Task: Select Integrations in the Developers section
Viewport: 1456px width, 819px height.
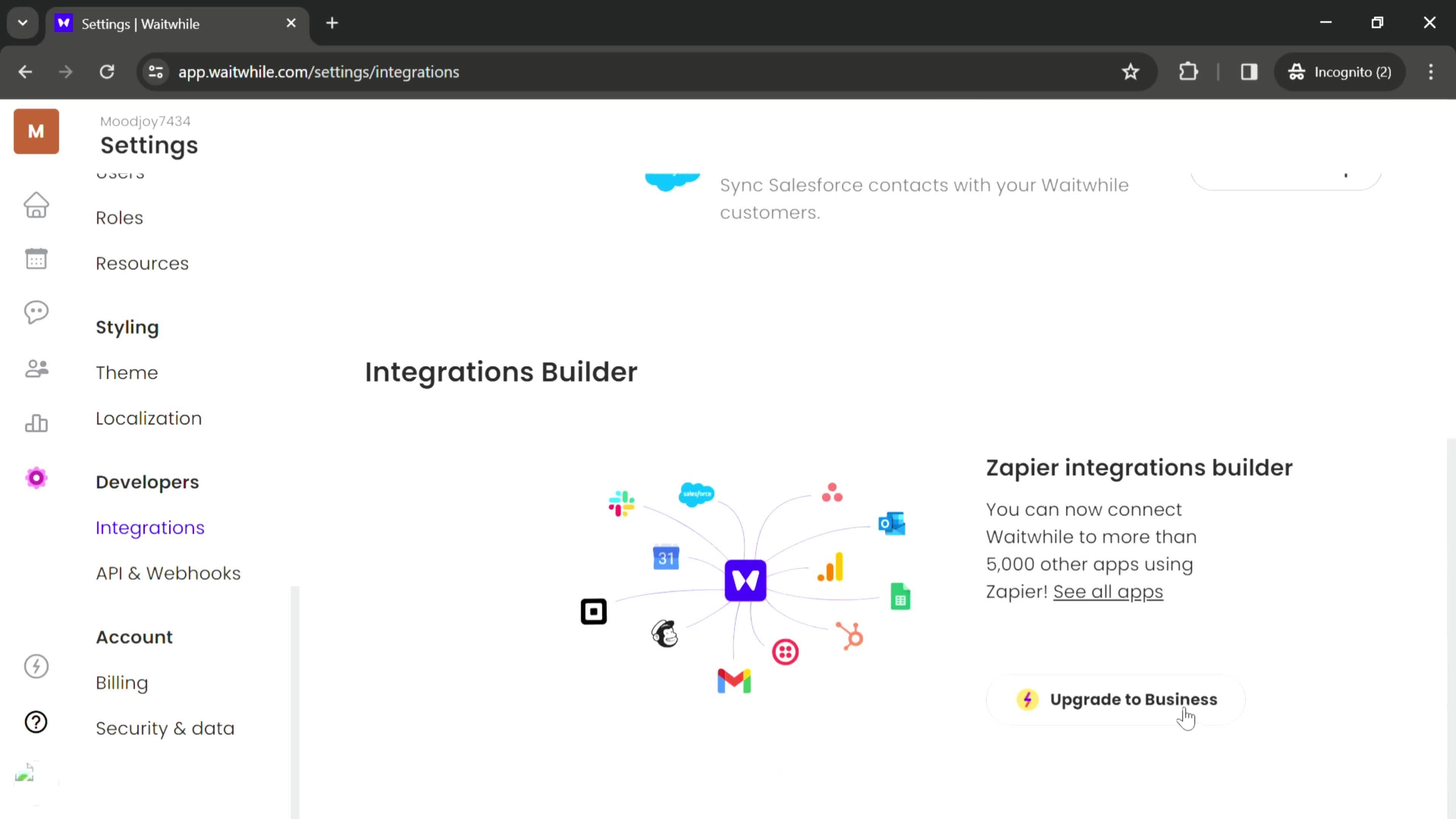Action: tap(150, 527)
